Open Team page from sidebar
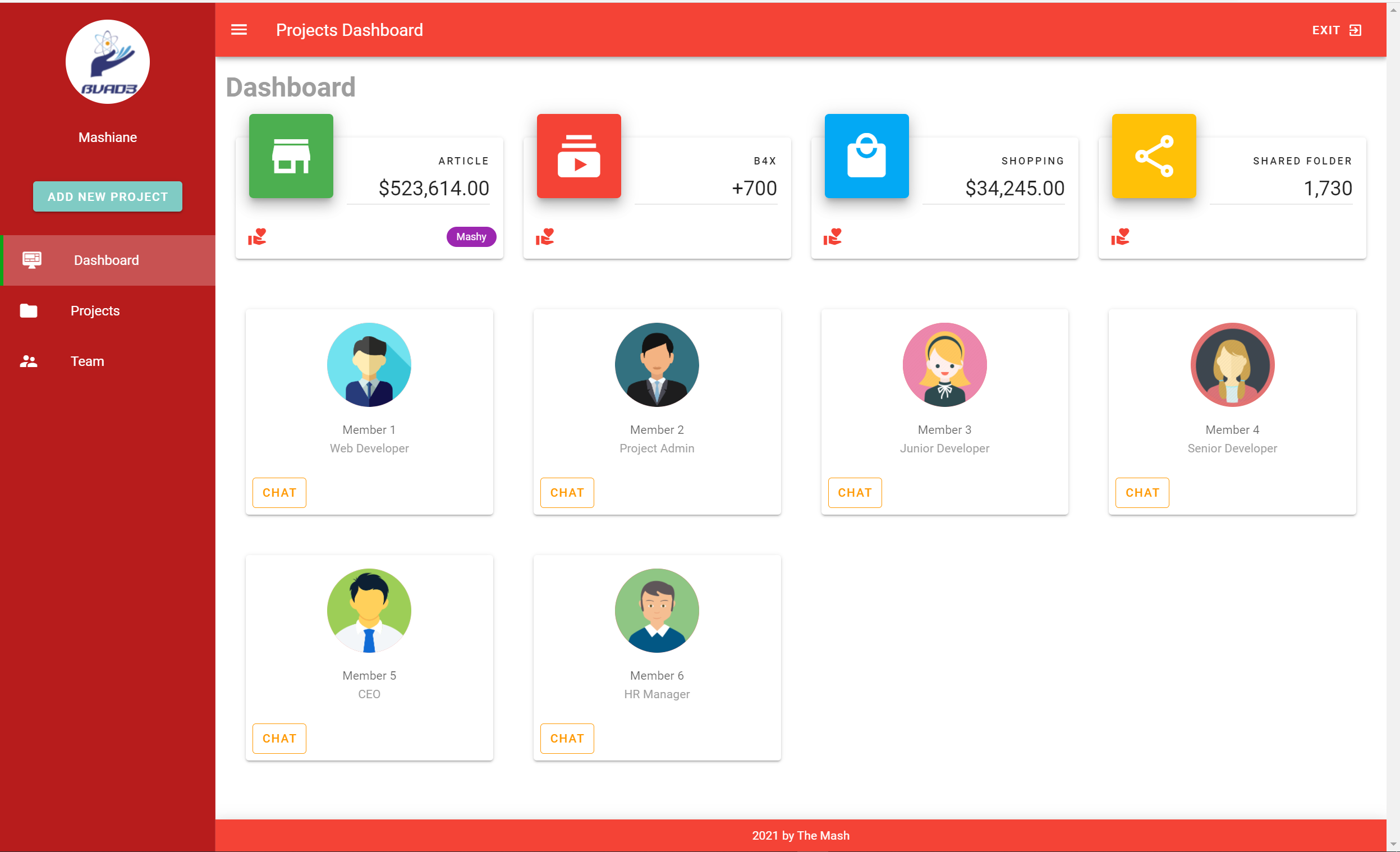The height and width of the screenshot is (852, 1400). tap(87, 361)
